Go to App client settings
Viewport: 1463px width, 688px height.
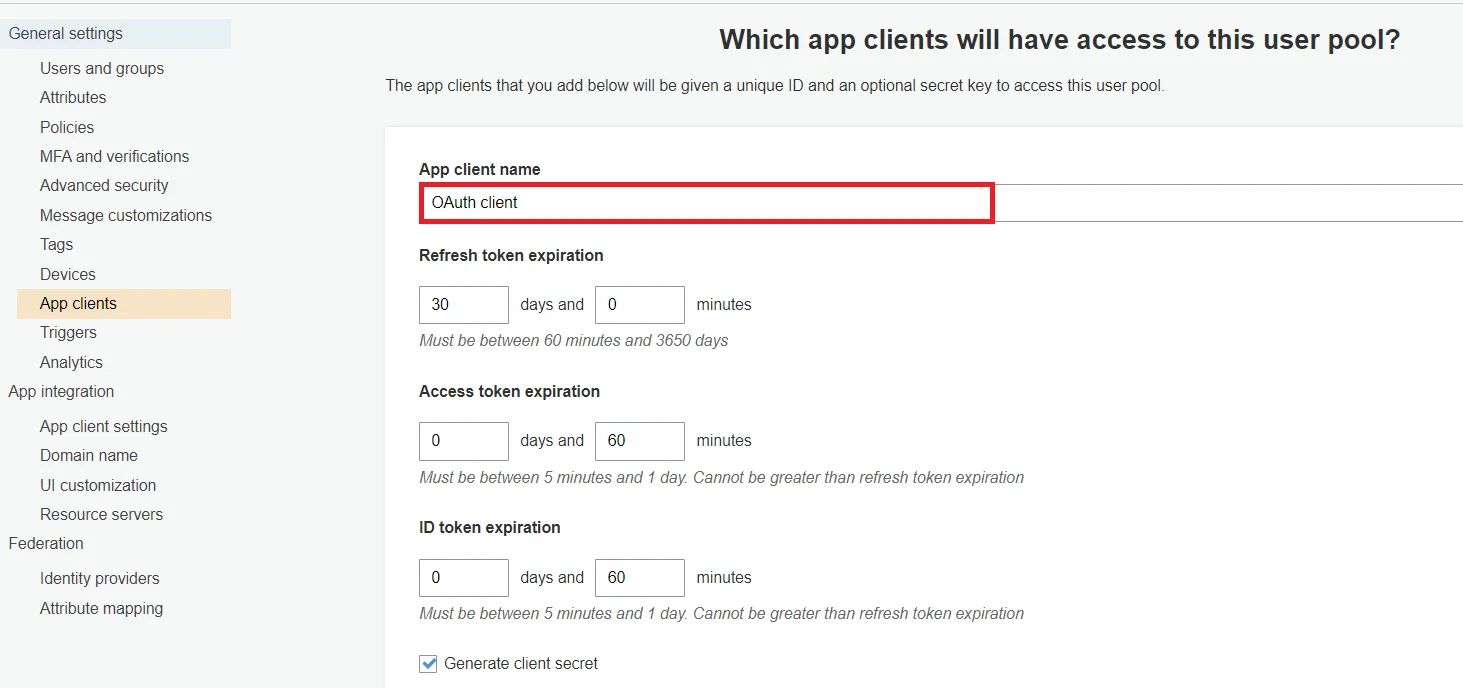(104, 427)
